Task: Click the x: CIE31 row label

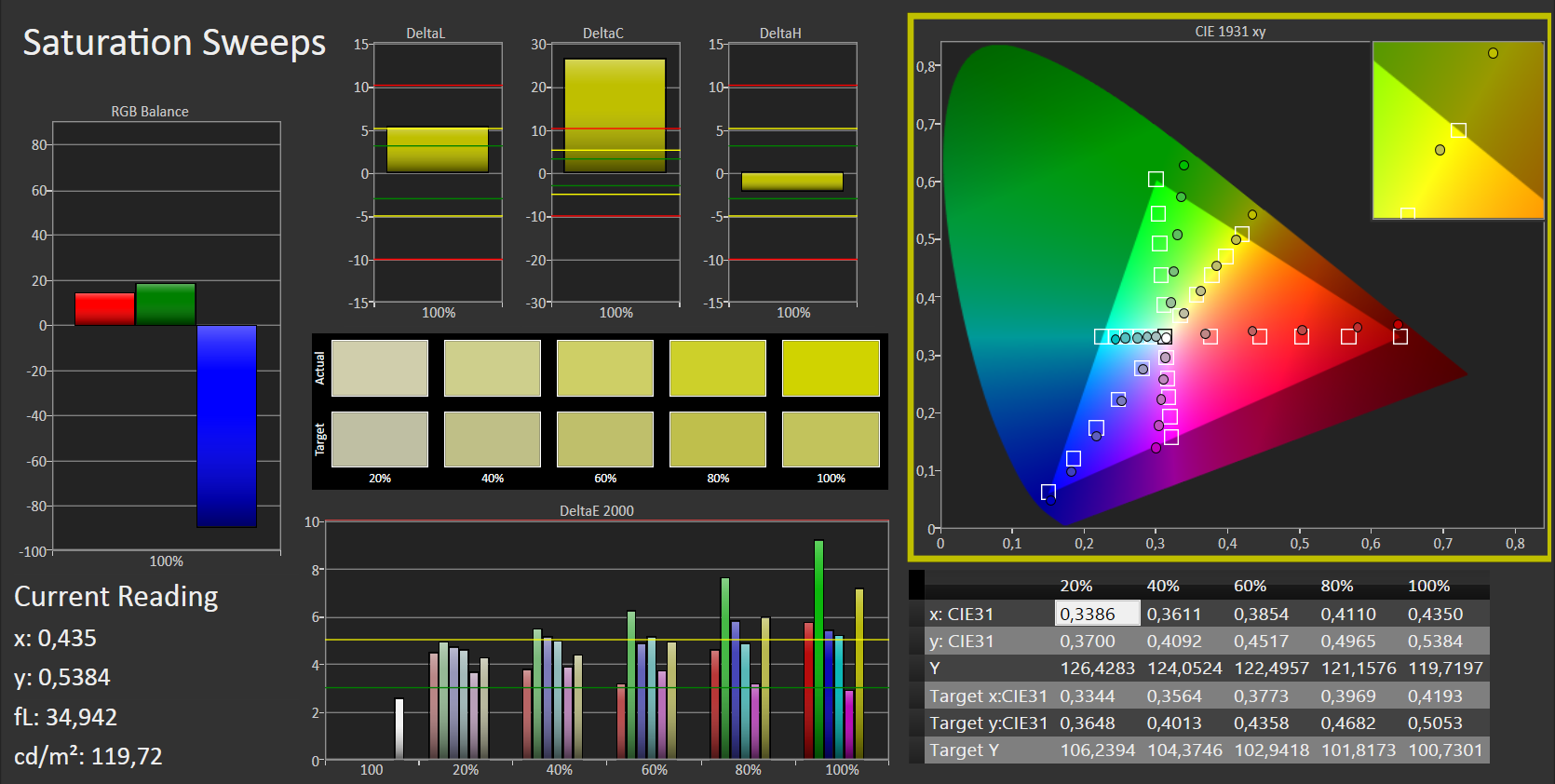Action: coord(961,614)
